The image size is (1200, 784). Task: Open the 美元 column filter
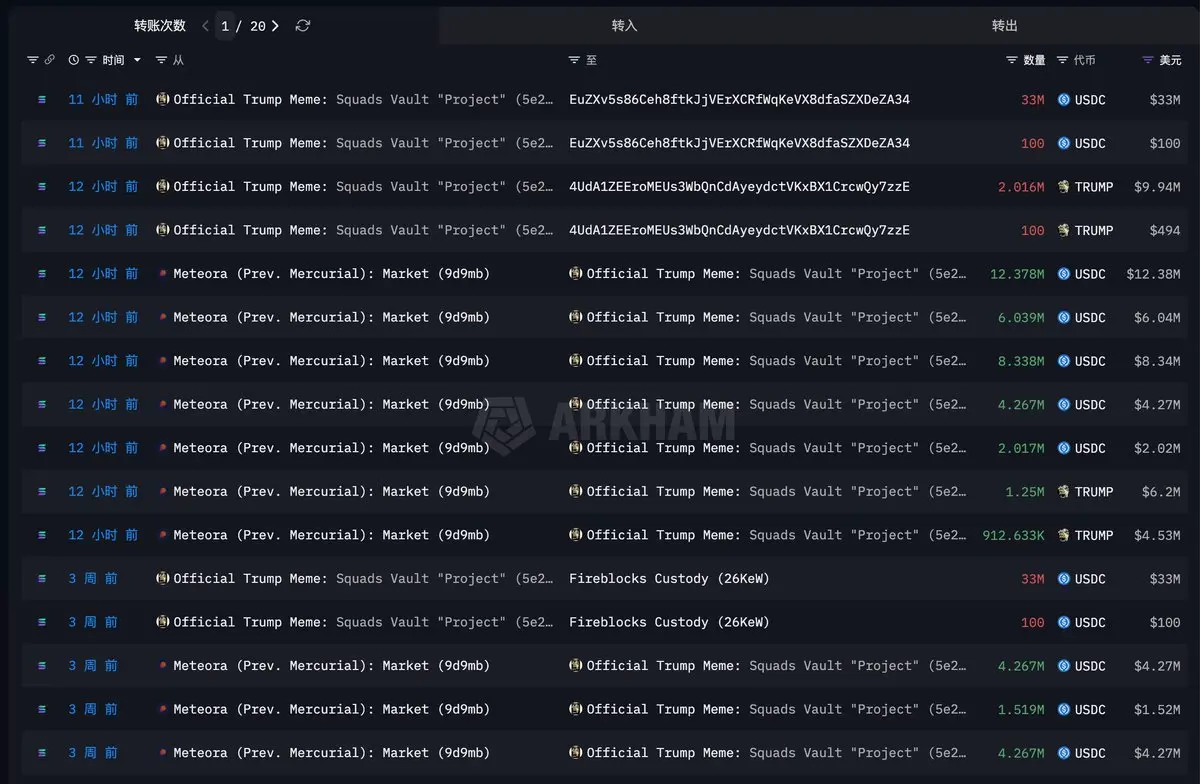click(x=1148, y=60)
